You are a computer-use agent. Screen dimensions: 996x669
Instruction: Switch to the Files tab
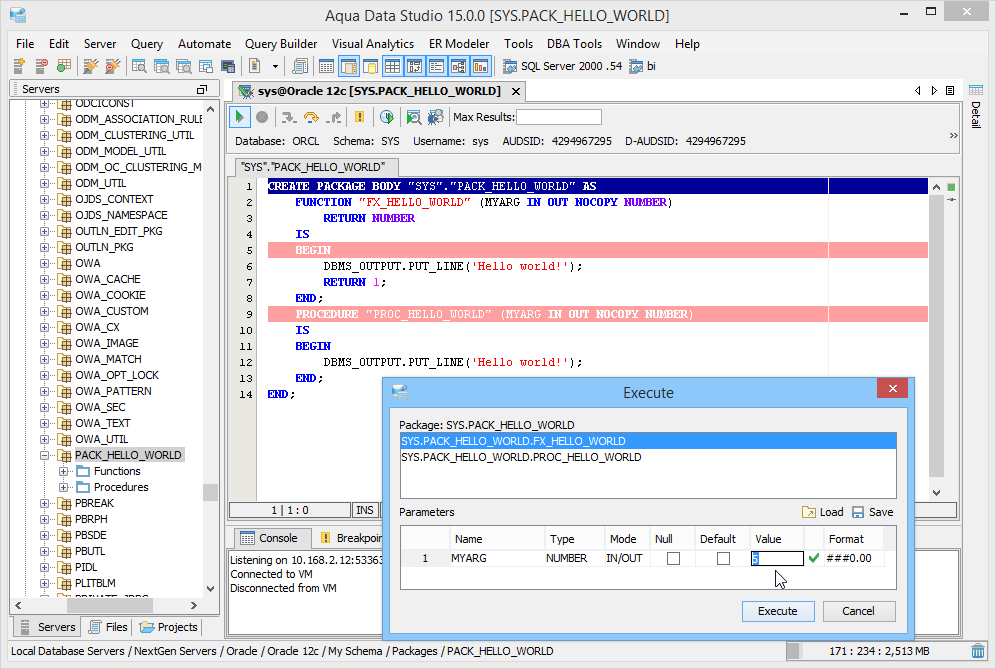click(108, 627)
